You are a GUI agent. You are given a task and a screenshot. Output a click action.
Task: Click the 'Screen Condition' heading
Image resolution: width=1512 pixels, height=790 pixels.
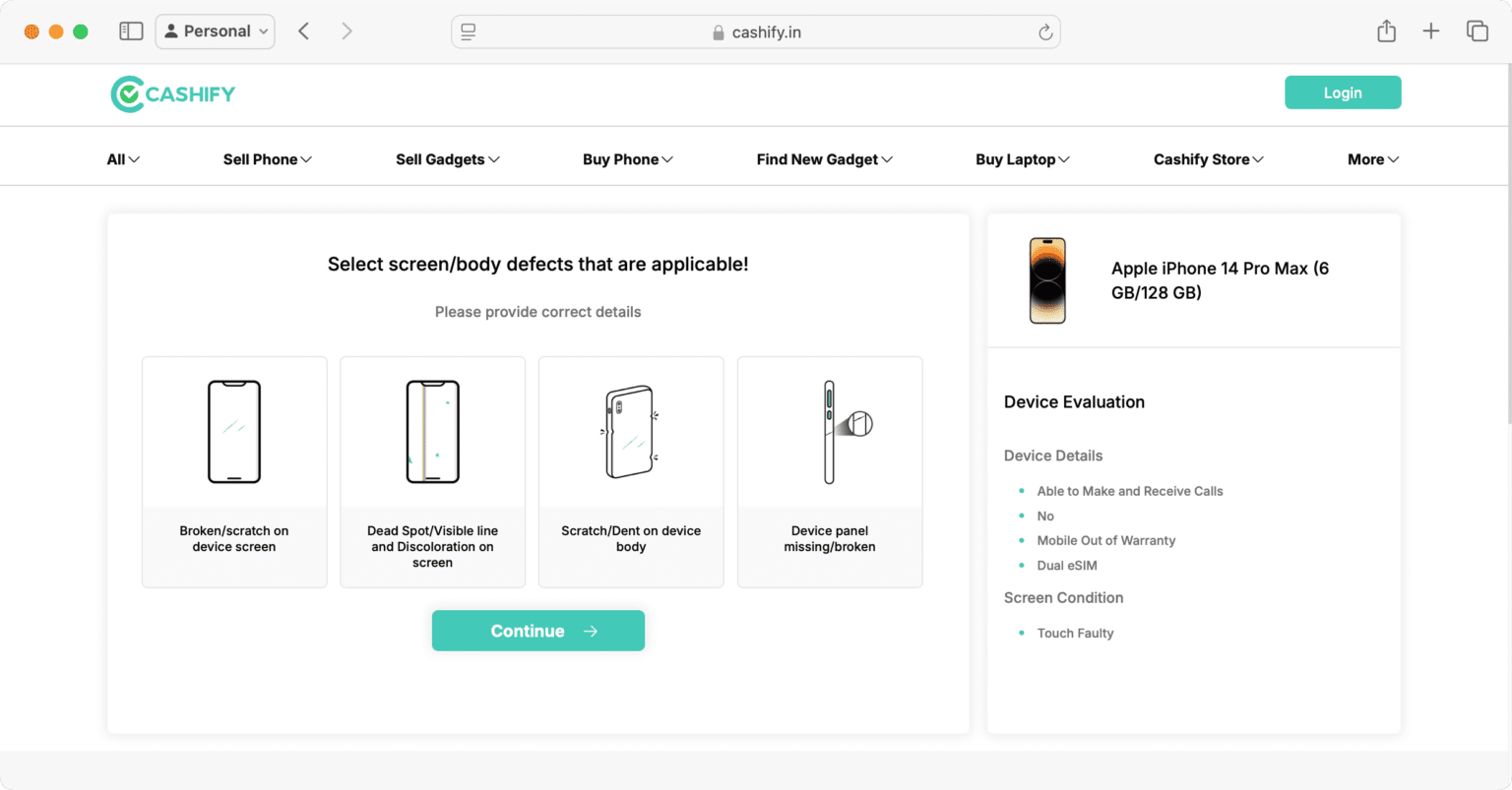(1063, 597)
